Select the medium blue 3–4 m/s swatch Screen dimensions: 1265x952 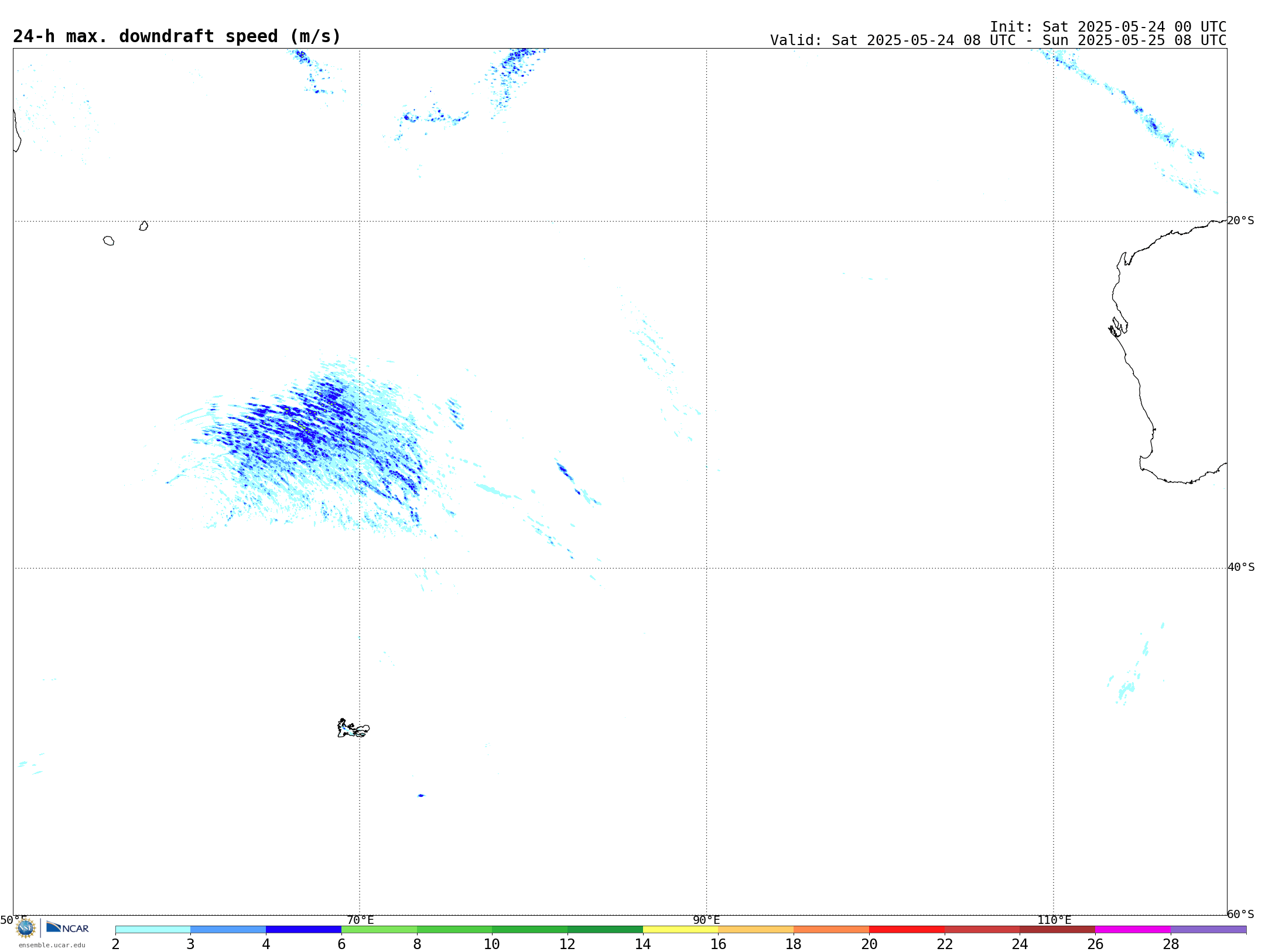(x=228, y=930)
